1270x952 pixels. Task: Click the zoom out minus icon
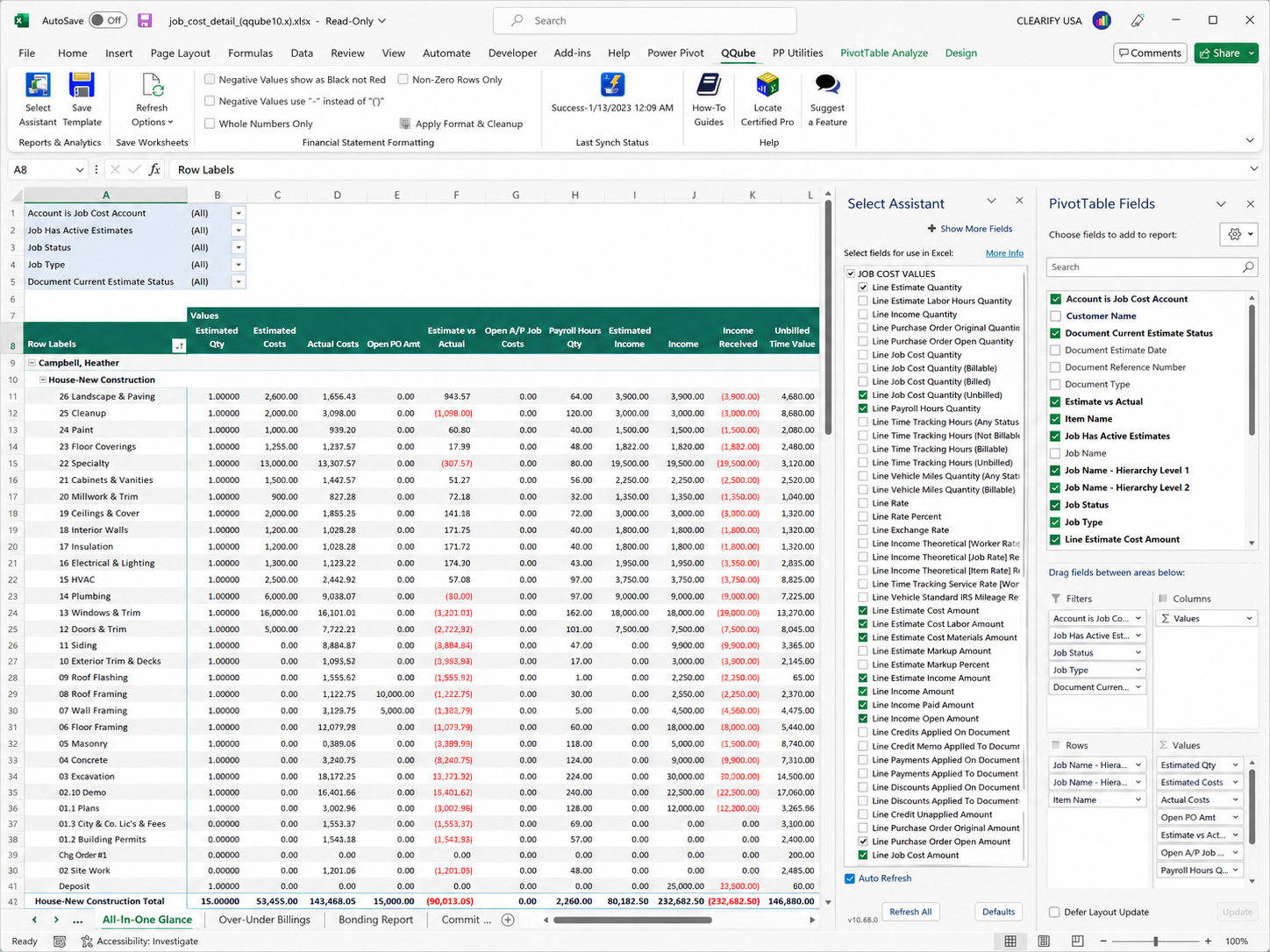pos(1102,941)
